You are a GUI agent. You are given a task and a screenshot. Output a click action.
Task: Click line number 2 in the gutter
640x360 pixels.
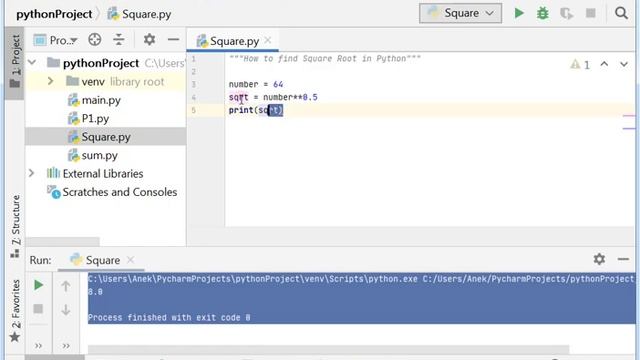194,72
